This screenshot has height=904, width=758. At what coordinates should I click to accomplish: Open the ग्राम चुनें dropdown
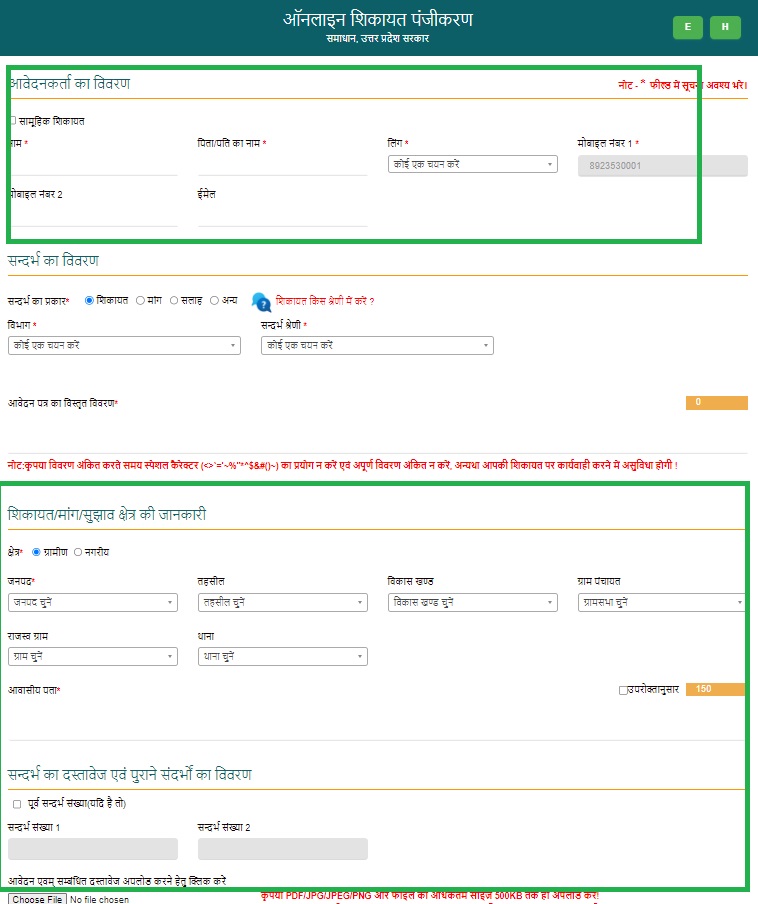tap(93, 657)
